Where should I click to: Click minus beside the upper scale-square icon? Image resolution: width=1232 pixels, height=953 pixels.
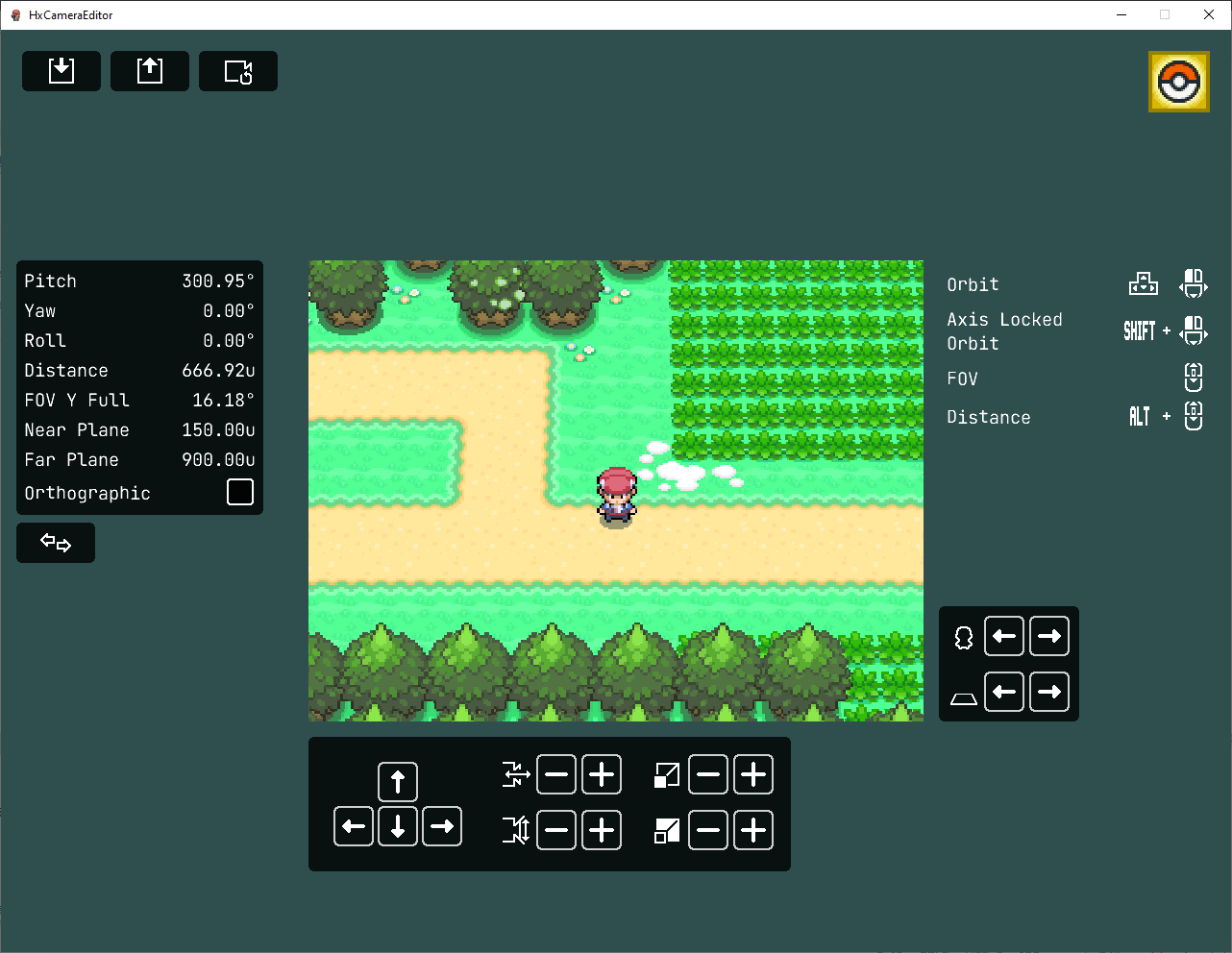click(x=708, y=774)
